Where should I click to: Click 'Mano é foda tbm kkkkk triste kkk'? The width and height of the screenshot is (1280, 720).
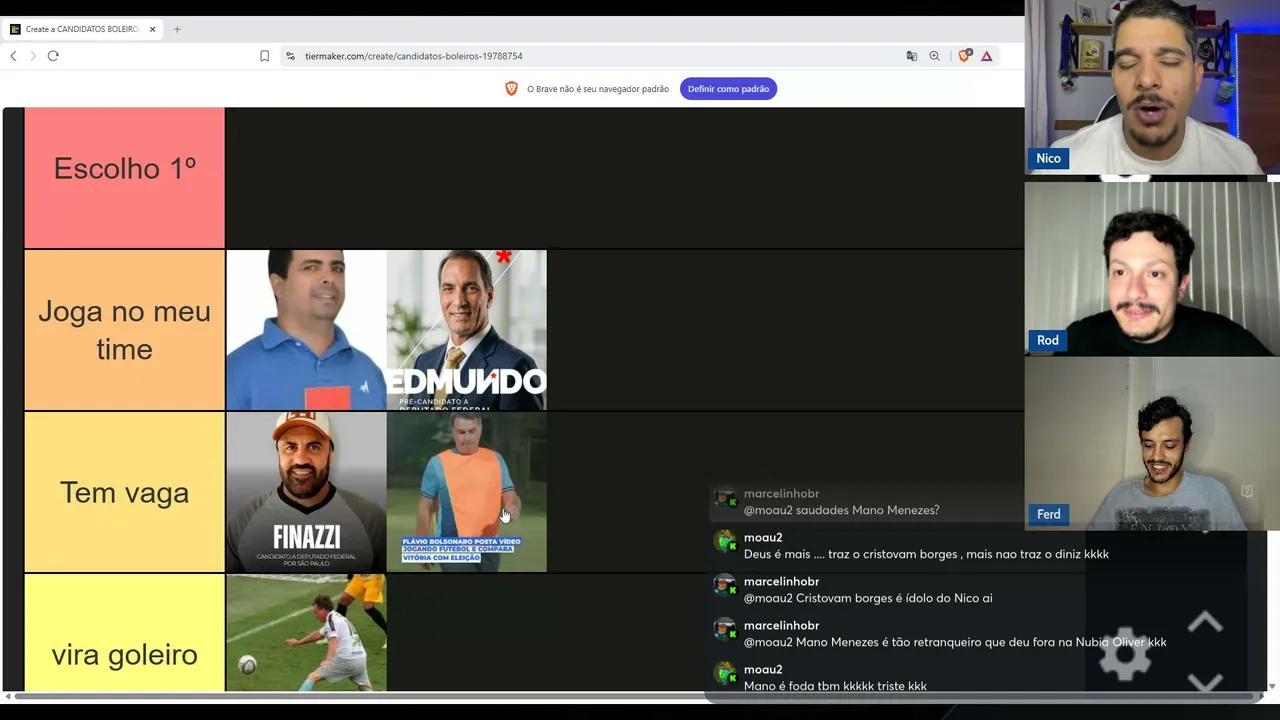(x=835, y=686)
